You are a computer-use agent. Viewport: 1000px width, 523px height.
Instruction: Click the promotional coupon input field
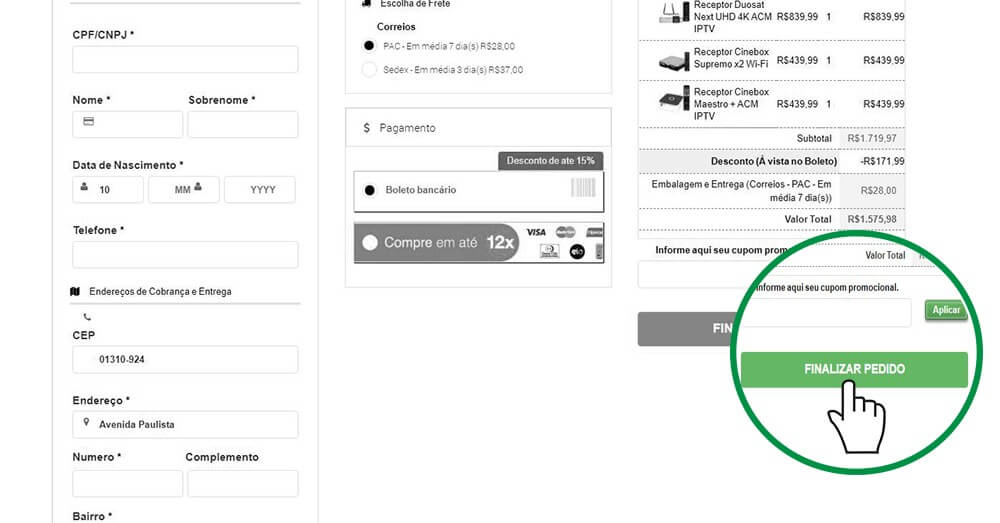tap(826, 313)
